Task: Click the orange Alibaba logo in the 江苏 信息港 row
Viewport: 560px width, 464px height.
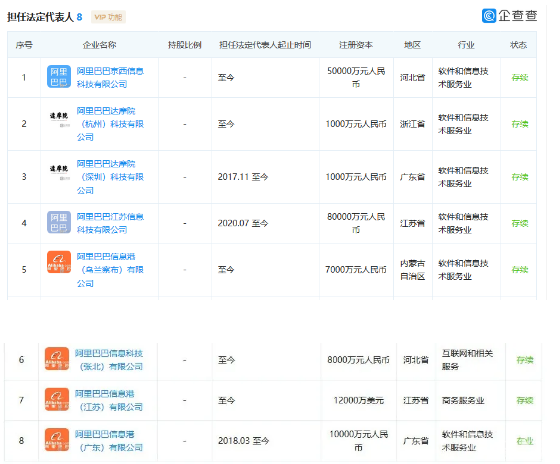Action: [x=57, y=399]
